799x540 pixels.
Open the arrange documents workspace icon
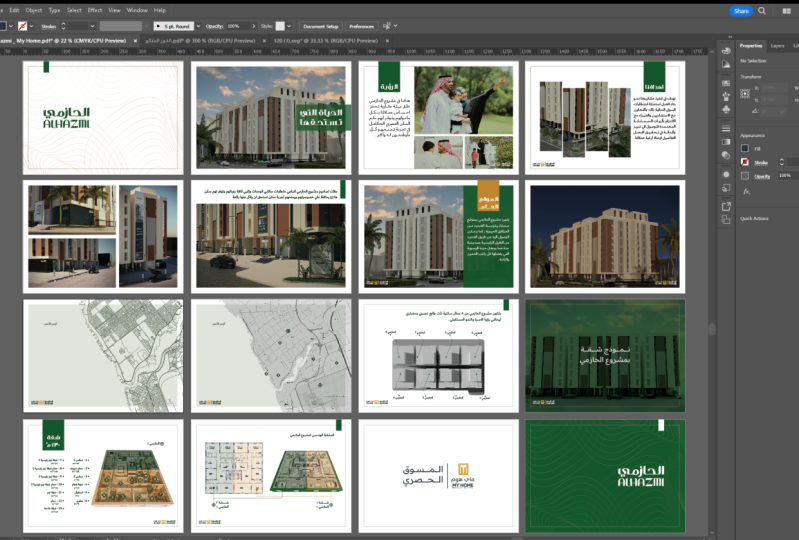[x=787, y=11]
